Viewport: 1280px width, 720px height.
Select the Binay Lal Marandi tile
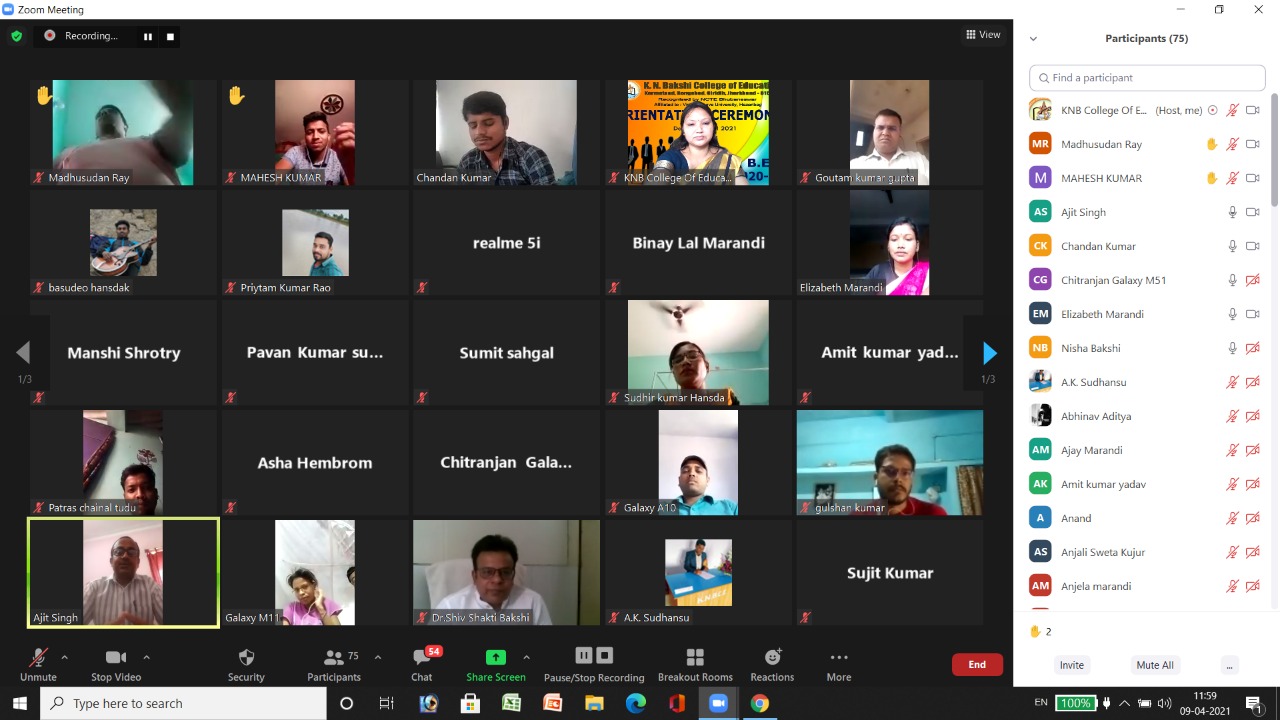point(698,242)
